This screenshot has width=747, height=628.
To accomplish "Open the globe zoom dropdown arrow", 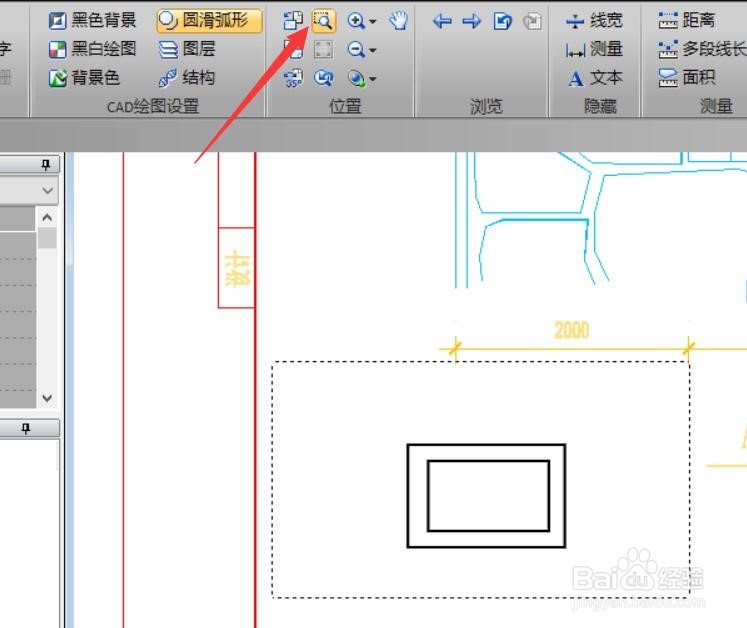I will point(373,79).
